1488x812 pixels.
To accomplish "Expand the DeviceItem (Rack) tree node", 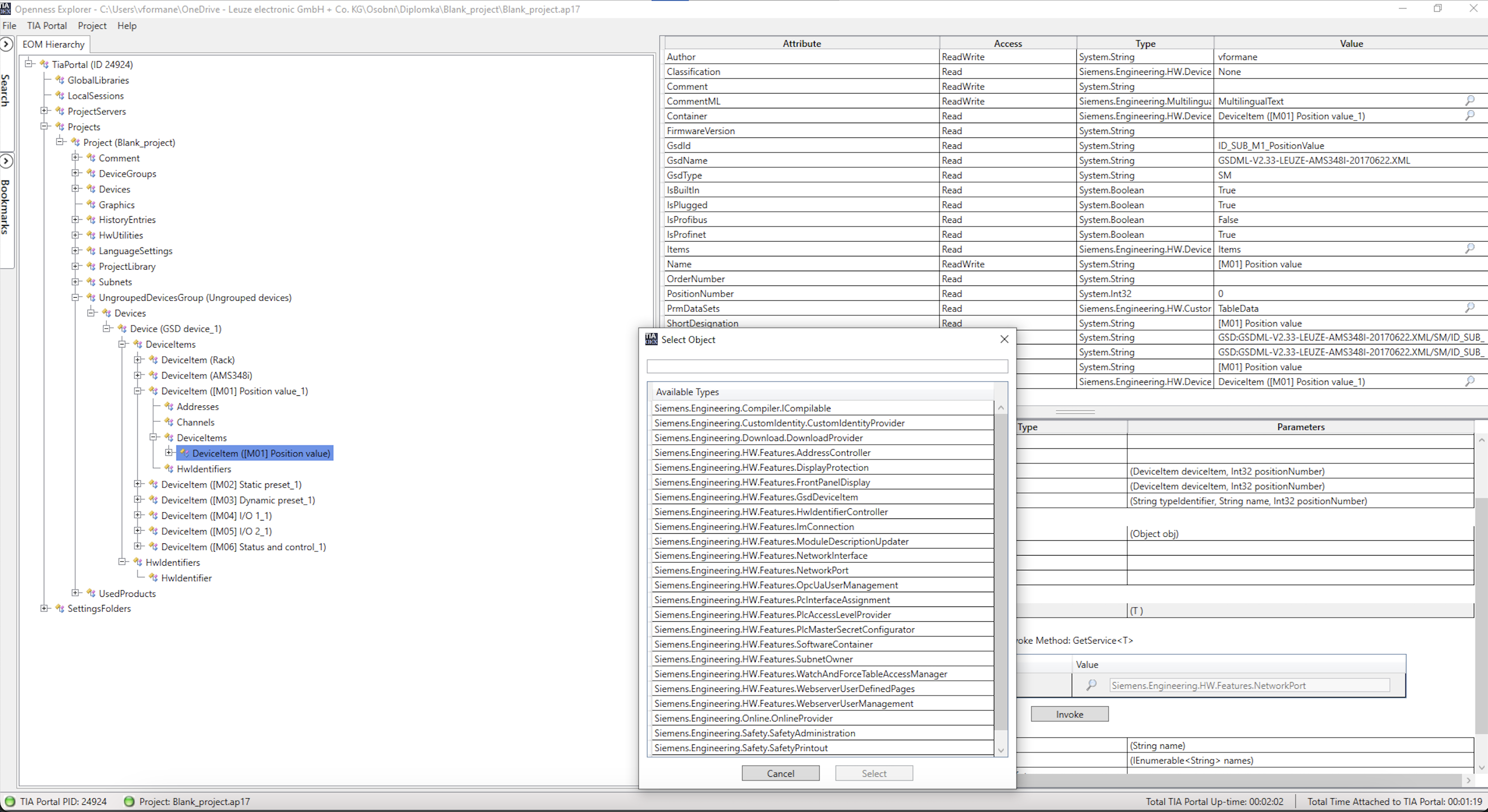I will tap(137, 359).
